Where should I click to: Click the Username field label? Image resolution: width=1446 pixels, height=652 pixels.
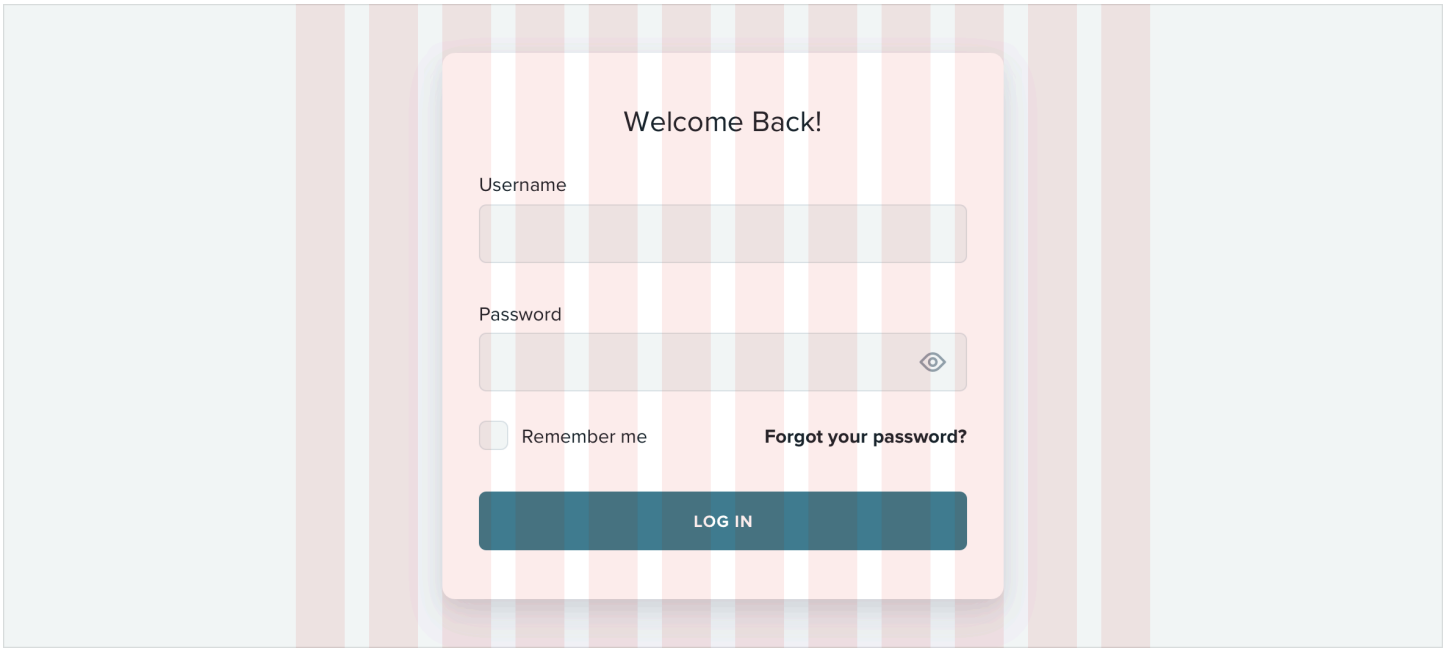point(522,185)
